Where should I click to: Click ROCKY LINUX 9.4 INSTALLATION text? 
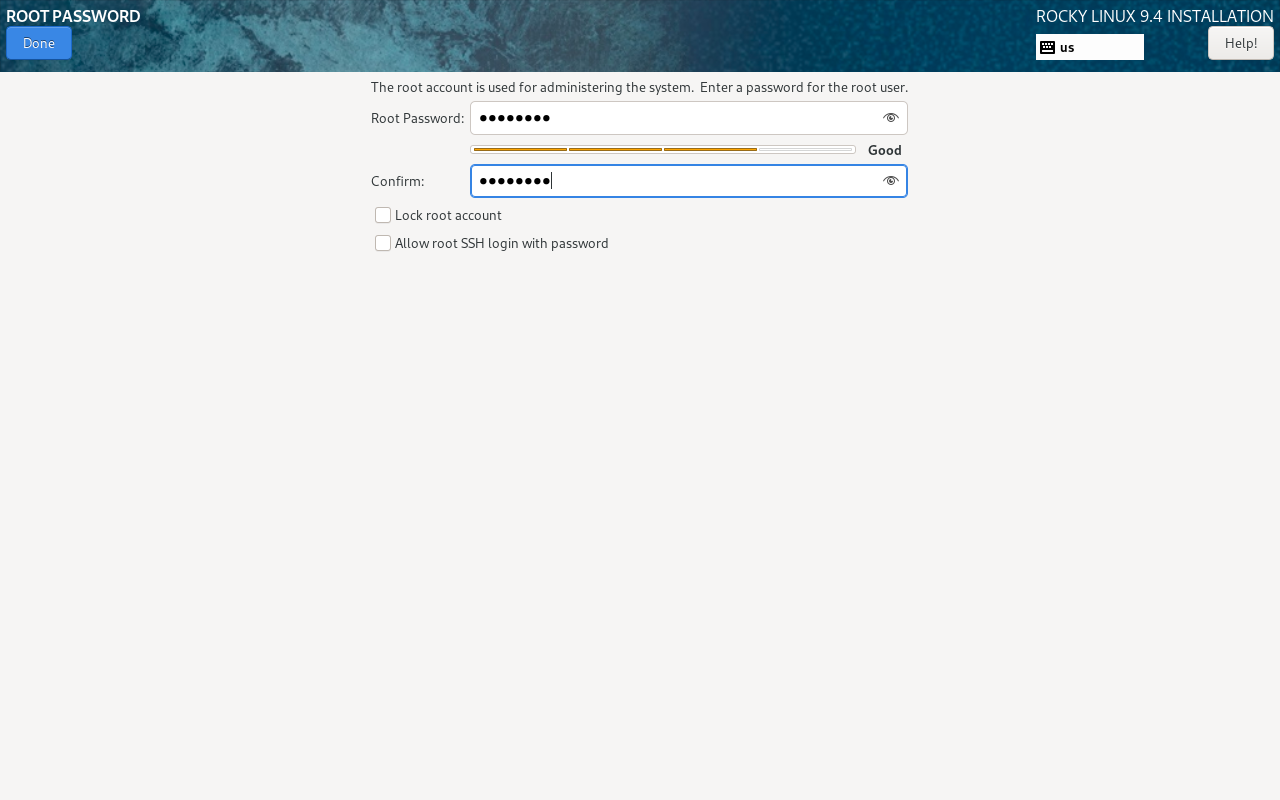(1154, 16)
